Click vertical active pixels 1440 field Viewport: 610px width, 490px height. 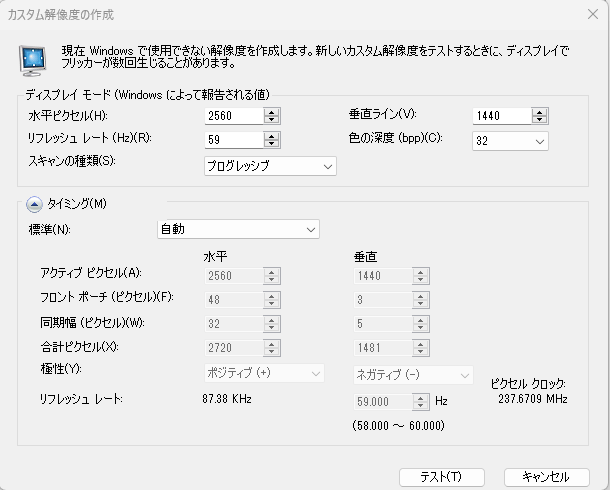pos(383,276)
